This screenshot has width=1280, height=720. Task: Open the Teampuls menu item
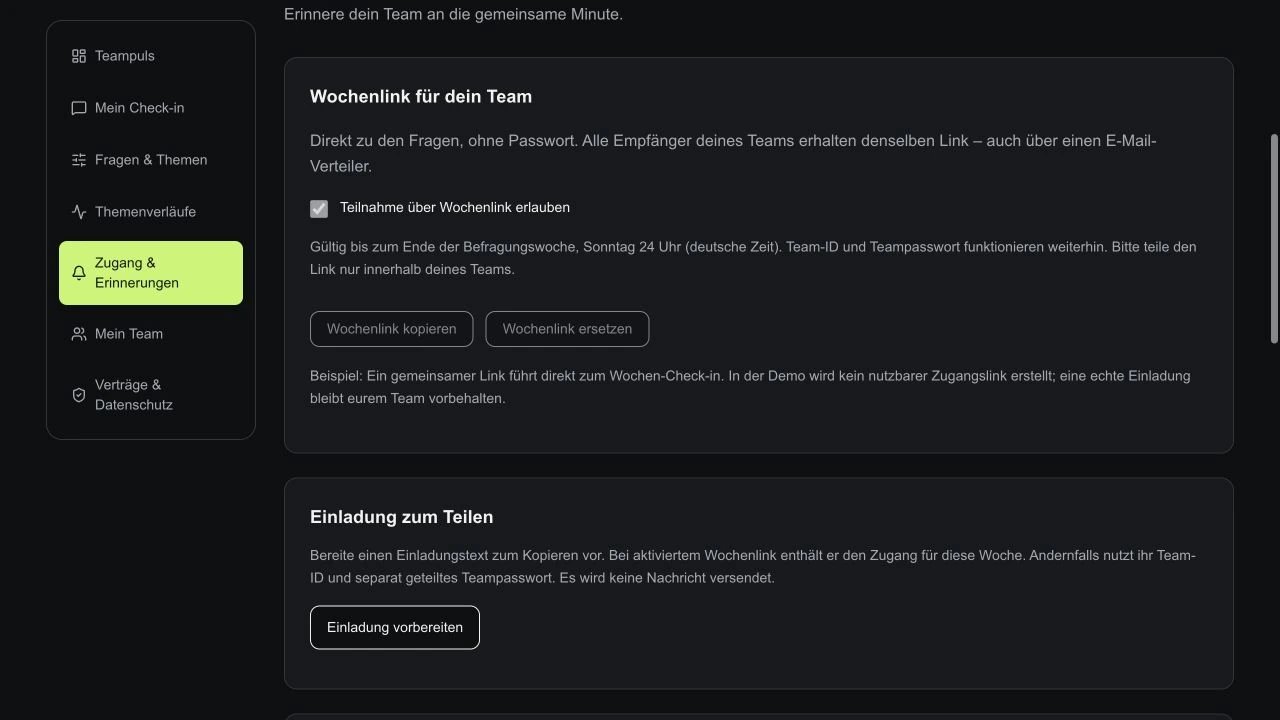151,56
